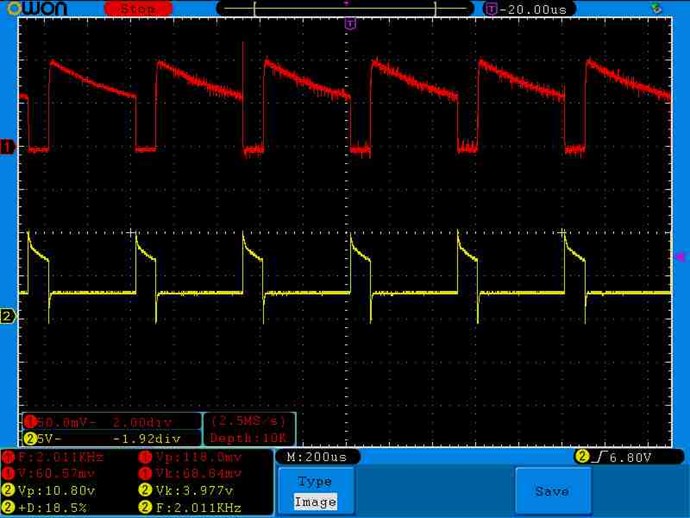The width and height of the screenshot is (690, 518).
Task: Click the yellow channel 2 badge in scale box
Action: tap(30, 438)
